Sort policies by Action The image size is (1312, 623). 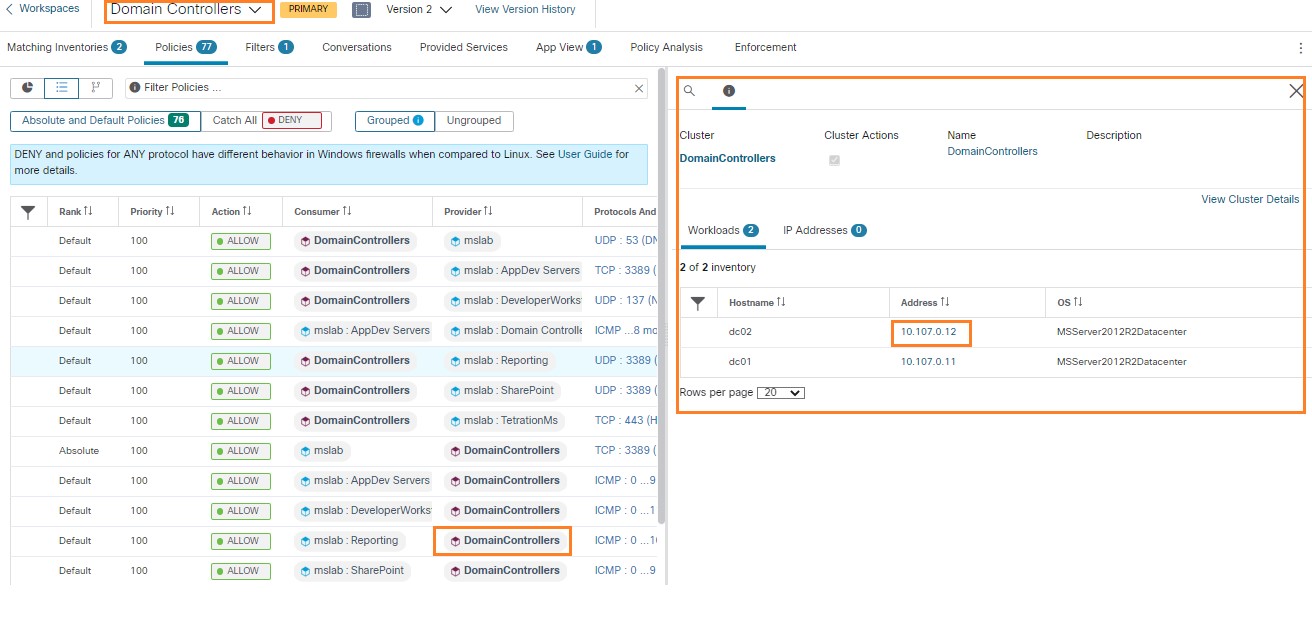click(231, 212)
